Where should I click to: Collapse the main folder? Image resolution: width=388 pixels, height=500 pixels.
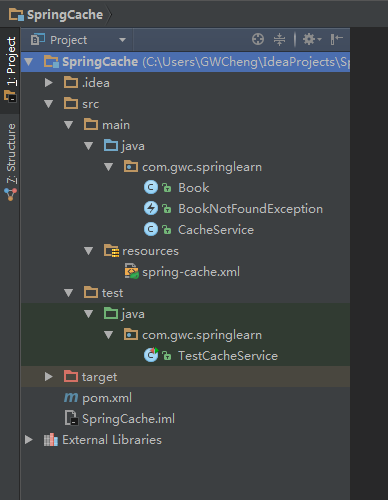(x=69, y=125)
